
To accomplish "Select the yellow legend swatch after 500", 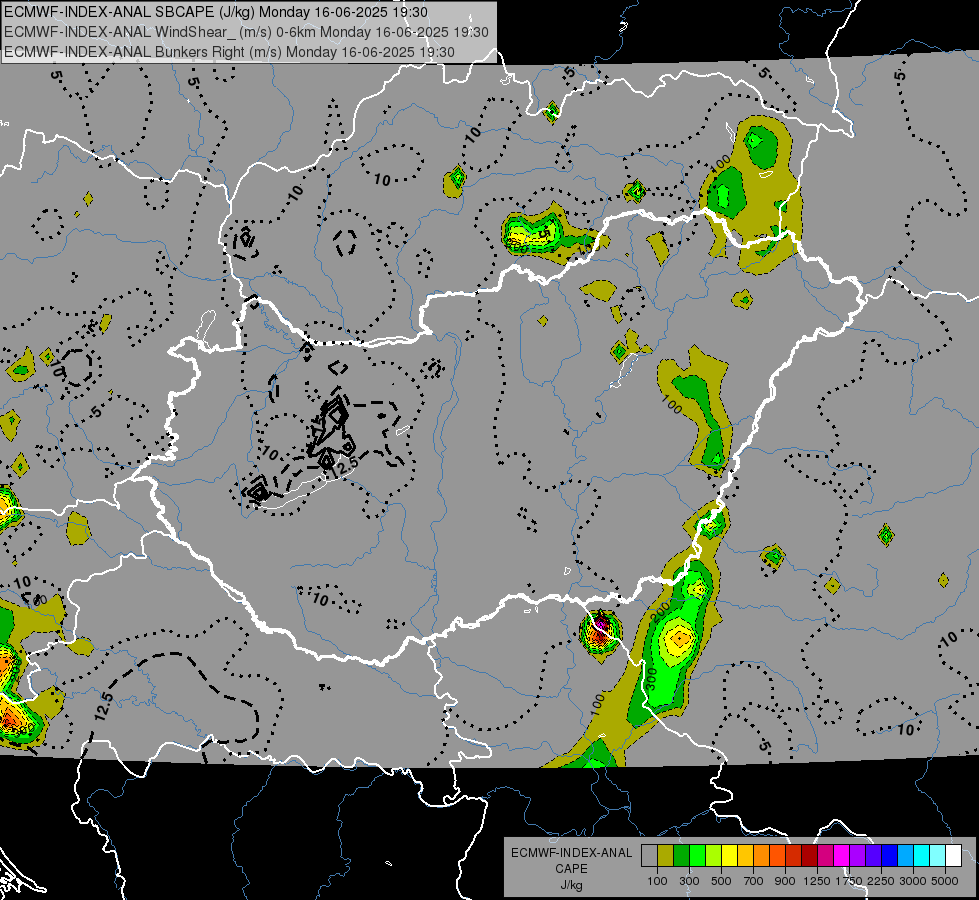I will pos(729,856).
